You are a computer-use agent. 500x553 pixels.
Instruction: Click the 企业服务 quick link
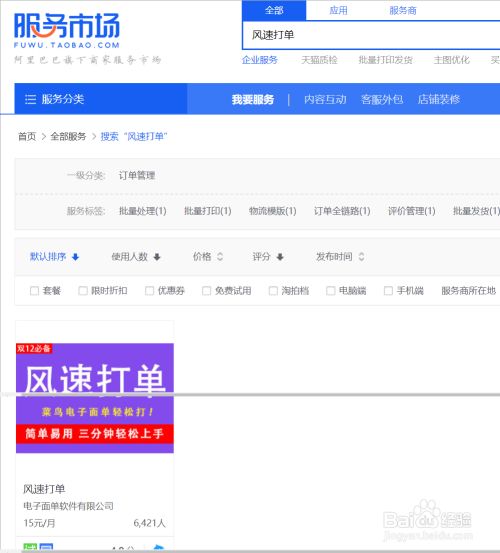click(x=260, y=60)
